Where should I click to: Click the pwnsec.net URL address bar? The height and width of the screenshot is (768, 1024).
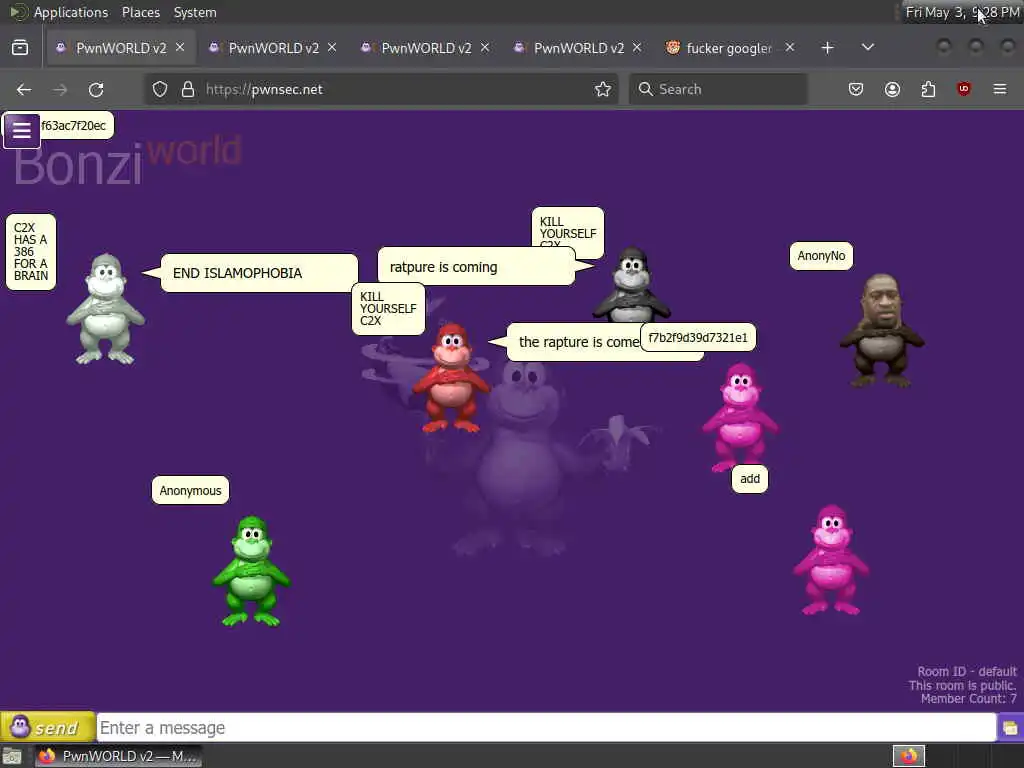tap(382, 89)
